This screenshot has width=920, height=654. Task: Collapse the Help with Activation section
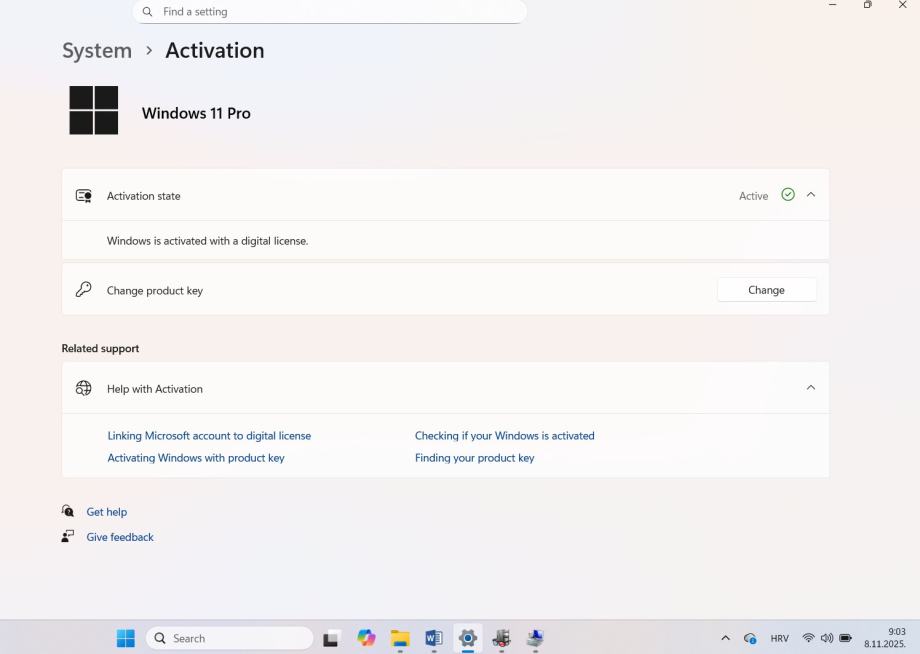pyautogui.click(x=811, y=388)
